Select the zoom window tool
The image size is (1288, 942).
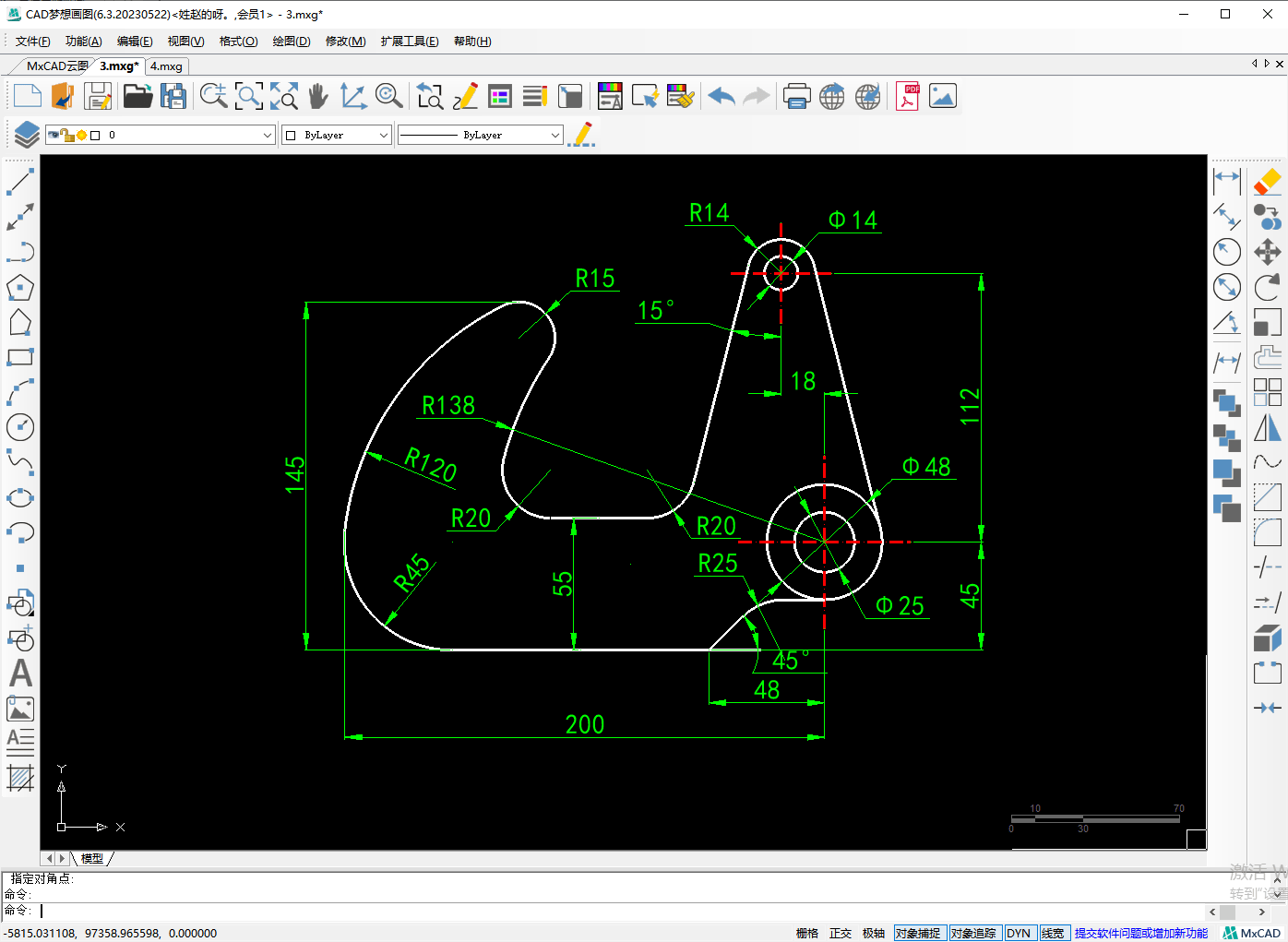tap(249, 96)
